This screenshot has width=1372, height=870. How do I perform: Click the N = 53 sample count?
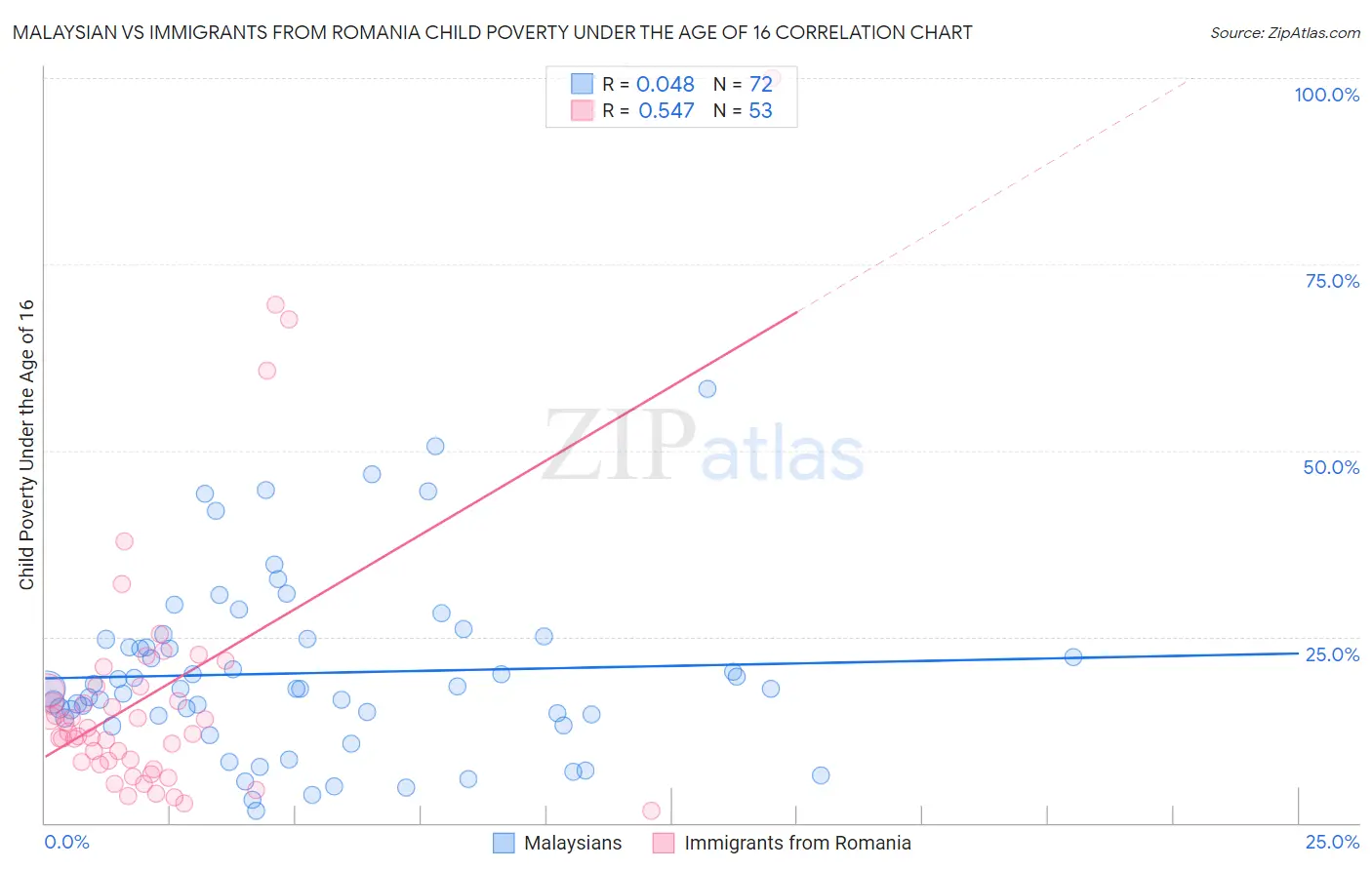tap(743, 110)
